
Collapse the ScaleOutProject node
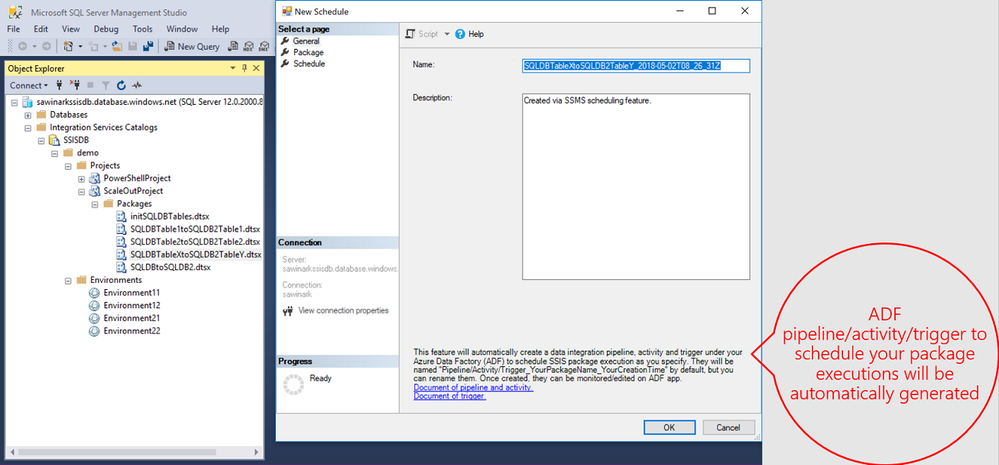click(x=82, y=191)
